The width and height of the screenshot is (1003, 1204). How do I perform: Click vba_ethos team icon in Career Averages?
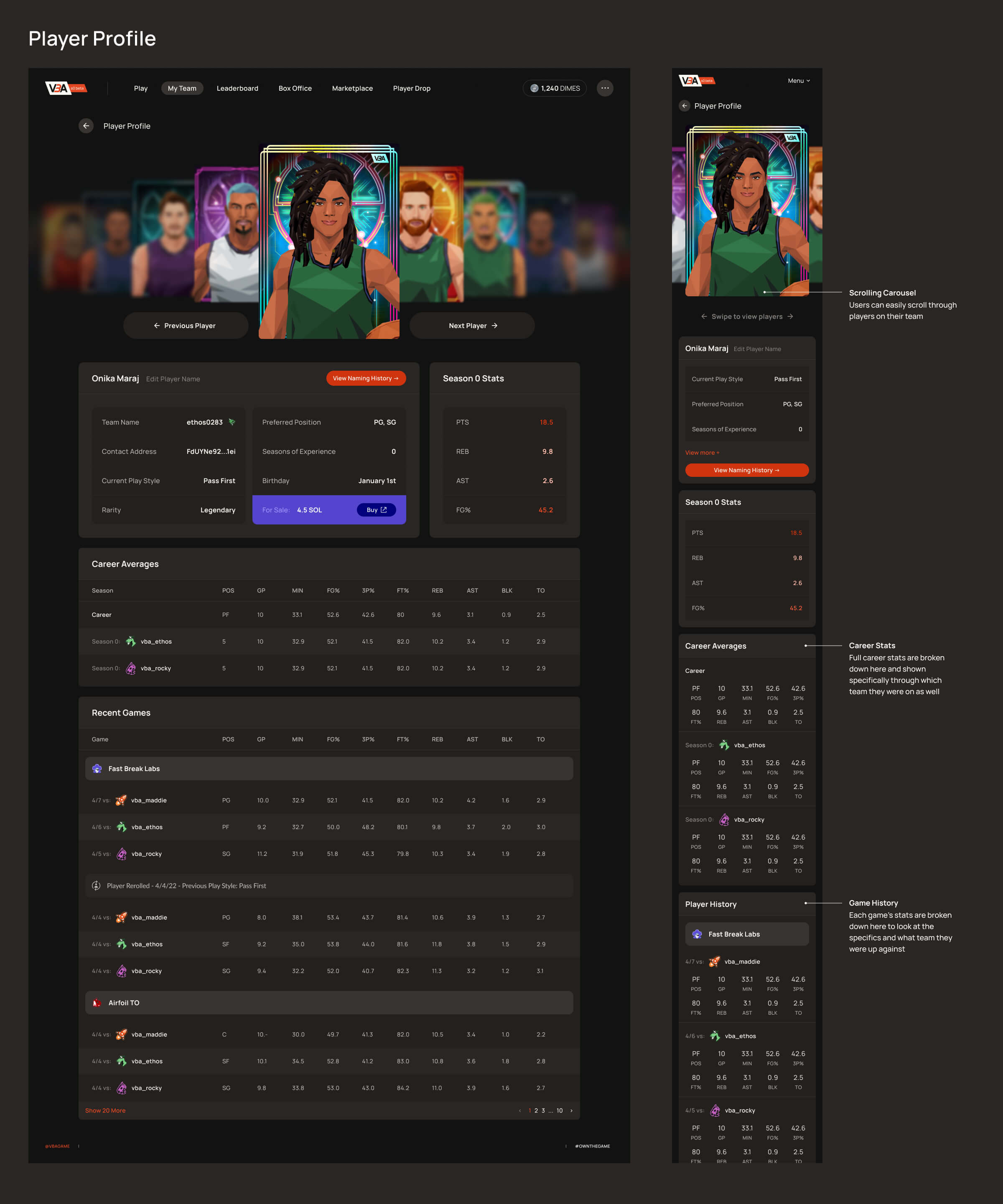click(131, 641)
